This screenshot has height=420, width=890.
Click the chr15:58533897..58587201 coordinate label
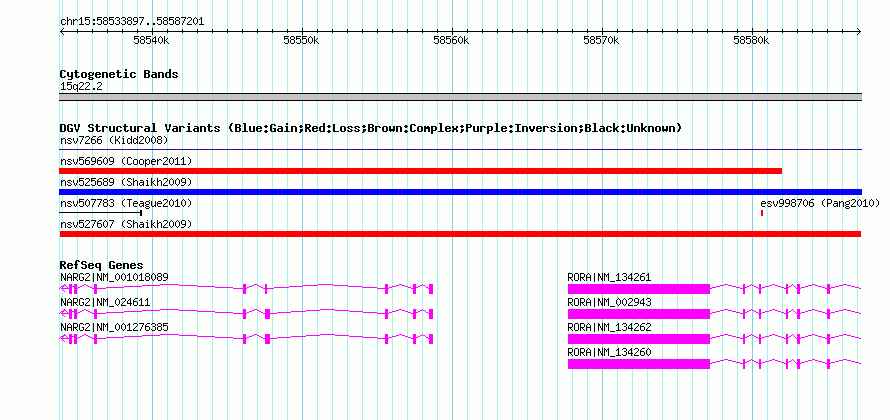tap(132, 22)
